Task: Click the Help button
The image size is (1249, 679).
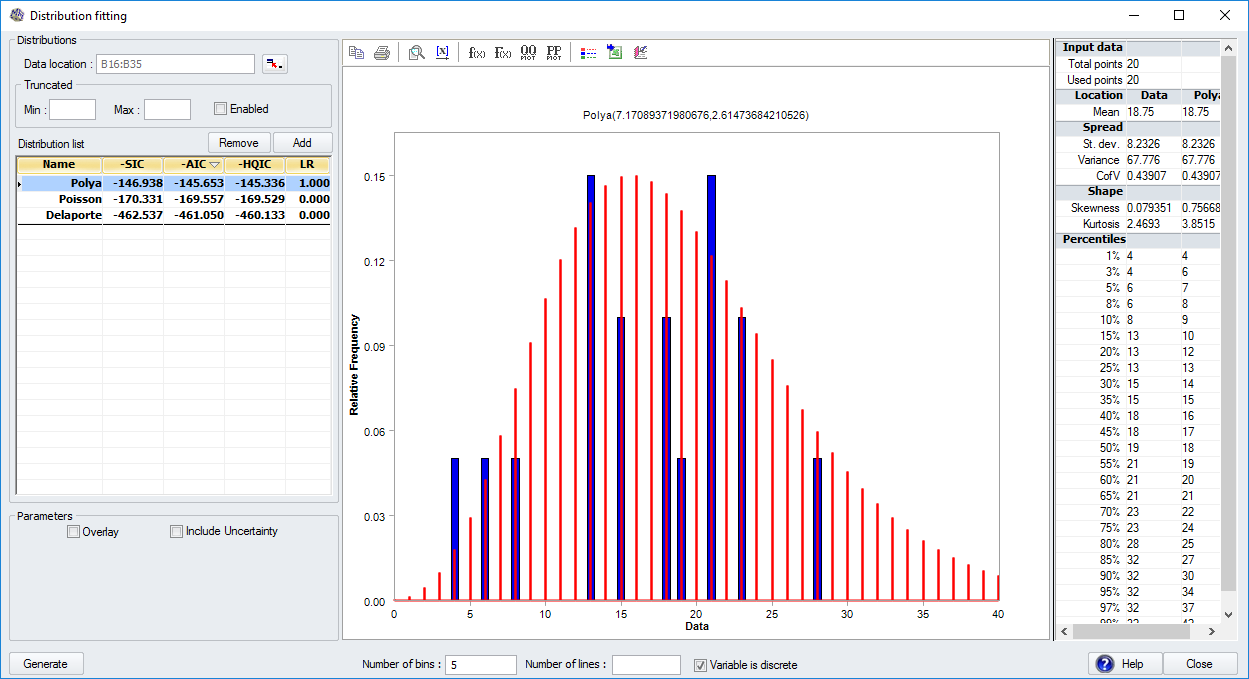Action: pos(1125,663)
